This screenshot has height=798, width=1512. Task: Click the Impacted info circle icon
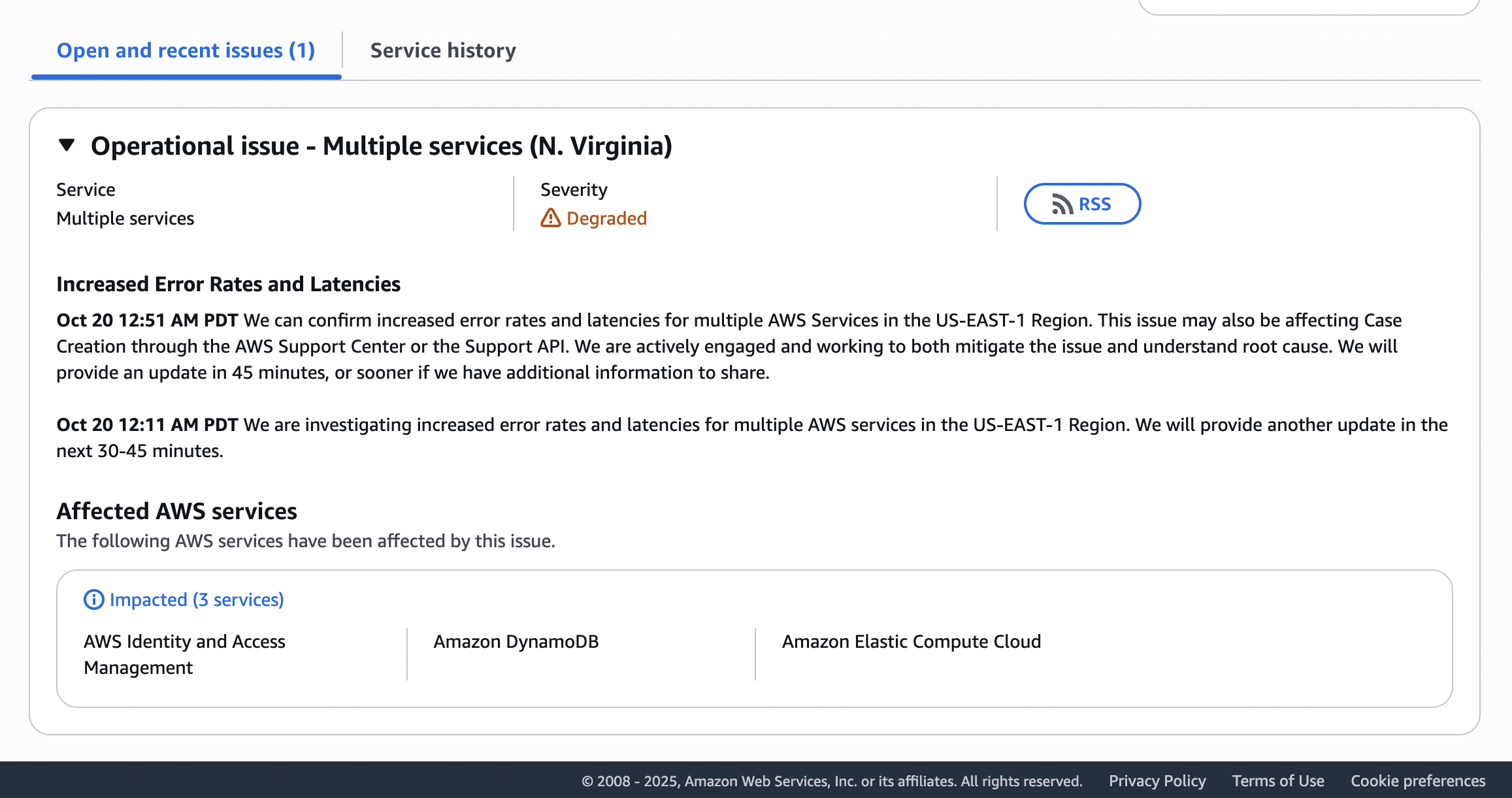tap(93, 599)
